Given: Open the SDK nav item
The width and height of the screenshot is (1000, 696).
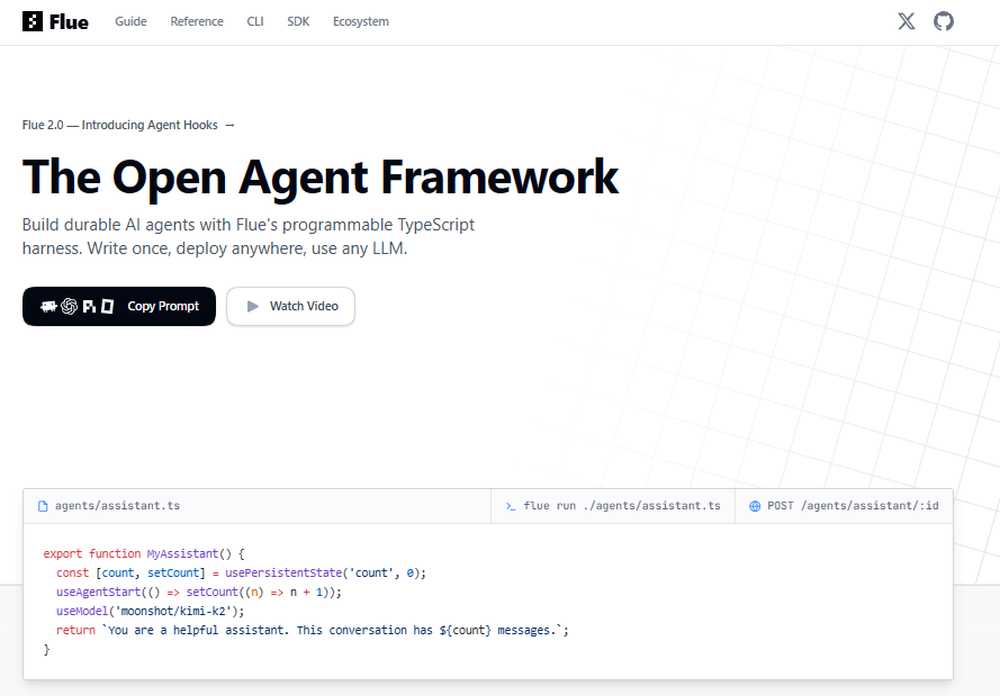Looking at the screenshot, I should [x=298, y=22].
